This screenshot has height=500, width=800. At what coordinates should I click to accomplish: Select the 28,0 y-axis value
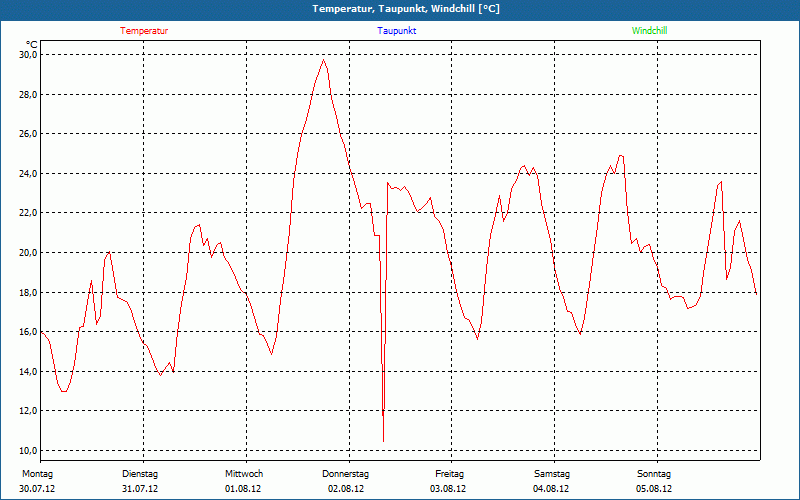coord(28,94)
